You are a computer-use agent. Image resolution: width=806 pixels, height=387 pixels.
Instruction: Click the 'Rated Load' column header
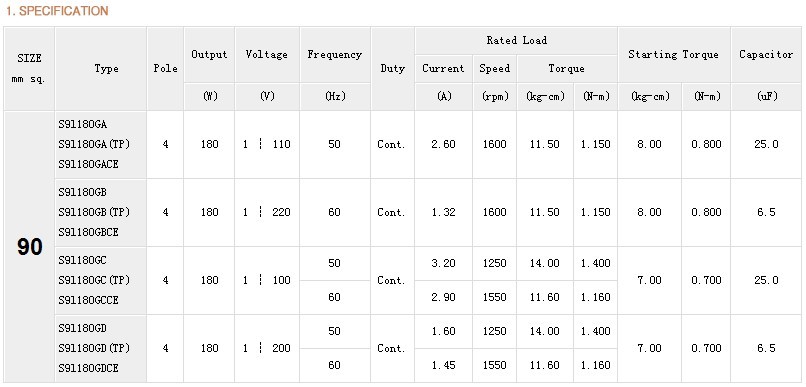tap(516, 41)
